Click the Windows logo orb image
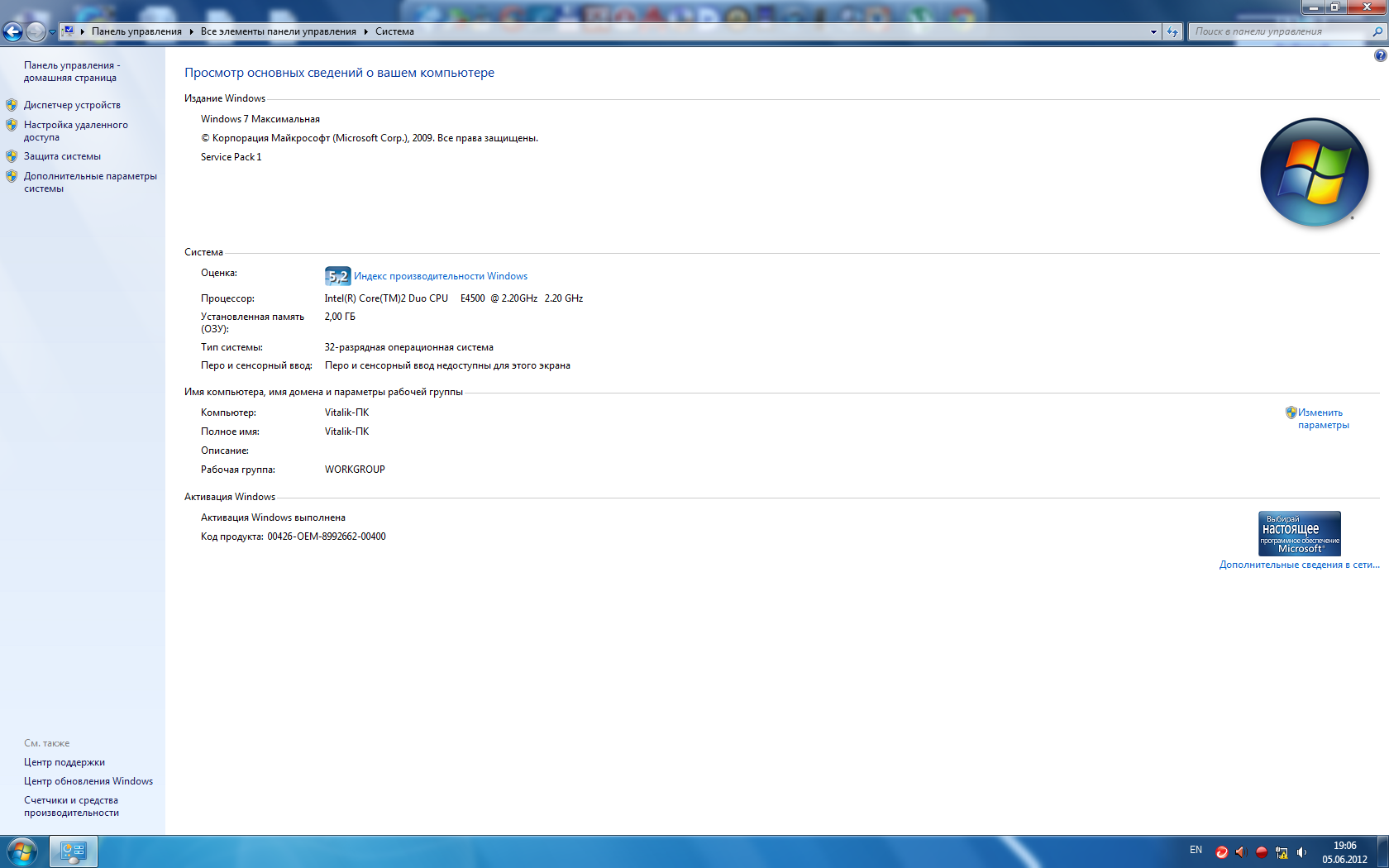The image size is (1389, 868). pos(1314,172)
